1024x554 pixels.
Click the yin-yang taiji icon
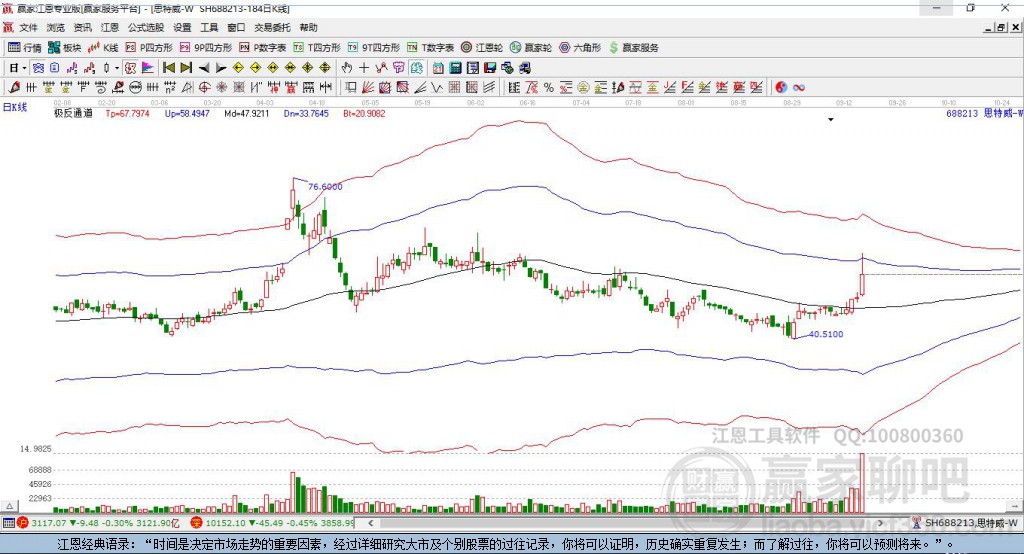[781, 87]
